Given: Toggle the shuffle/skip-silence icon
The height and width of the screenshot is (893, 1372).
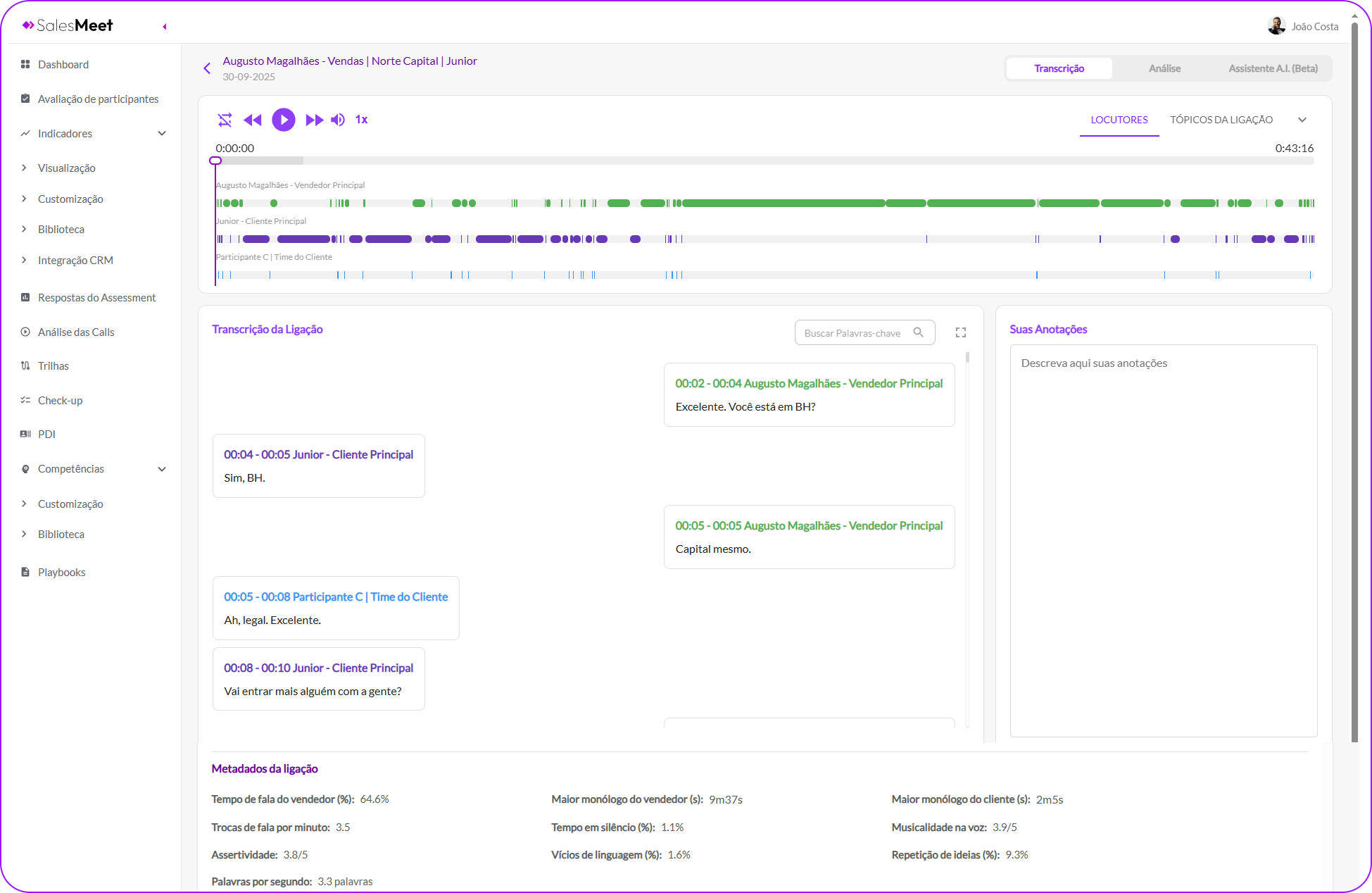Looking at the screenshot, I should [225, 120].
